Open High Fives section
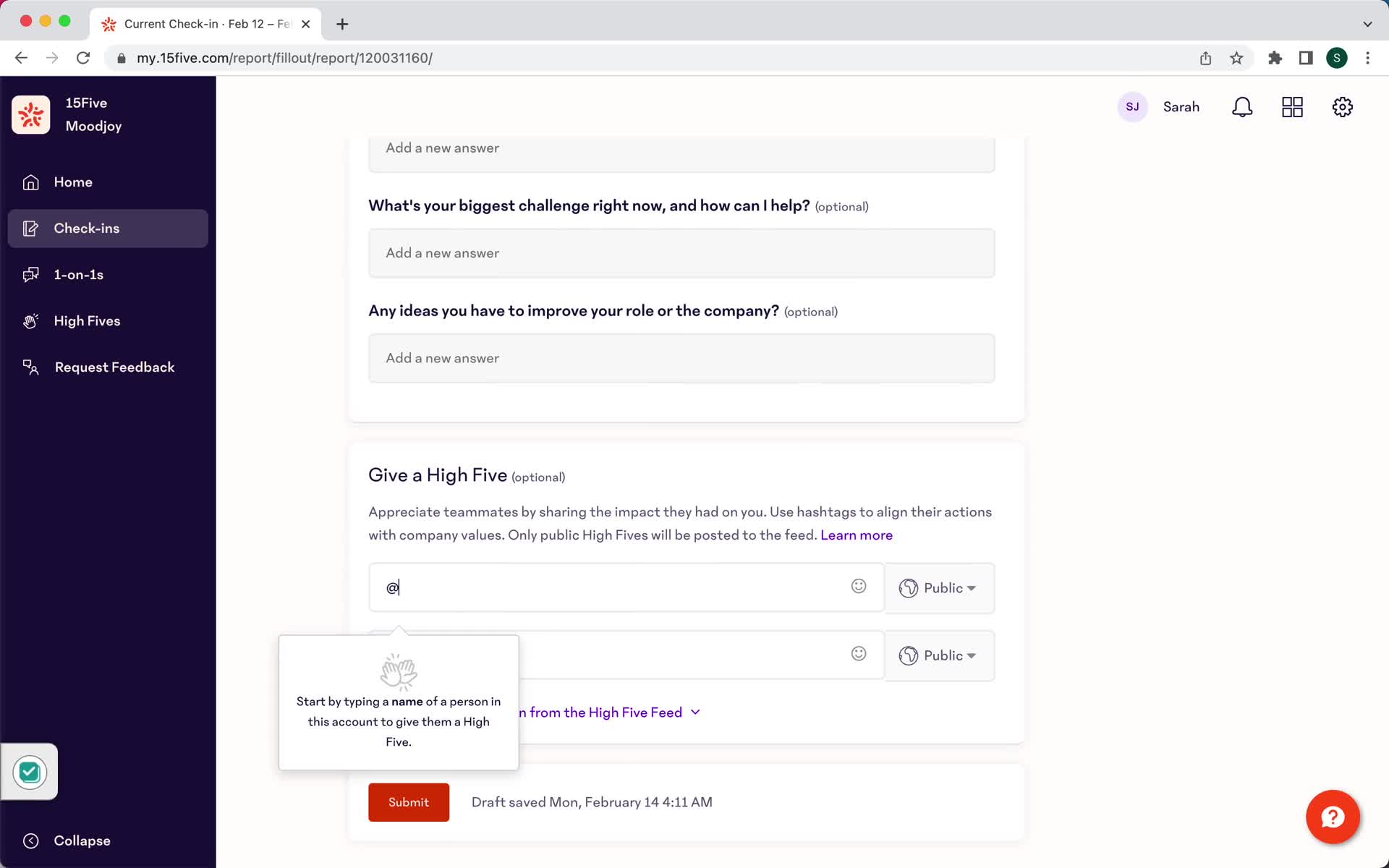This screenshot has width=1389, height=868. [86, 320]
